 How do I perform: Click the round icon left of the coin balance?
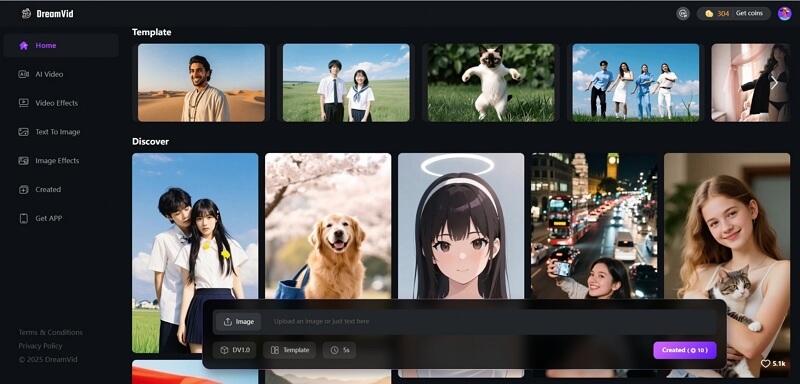pos(683,14)
